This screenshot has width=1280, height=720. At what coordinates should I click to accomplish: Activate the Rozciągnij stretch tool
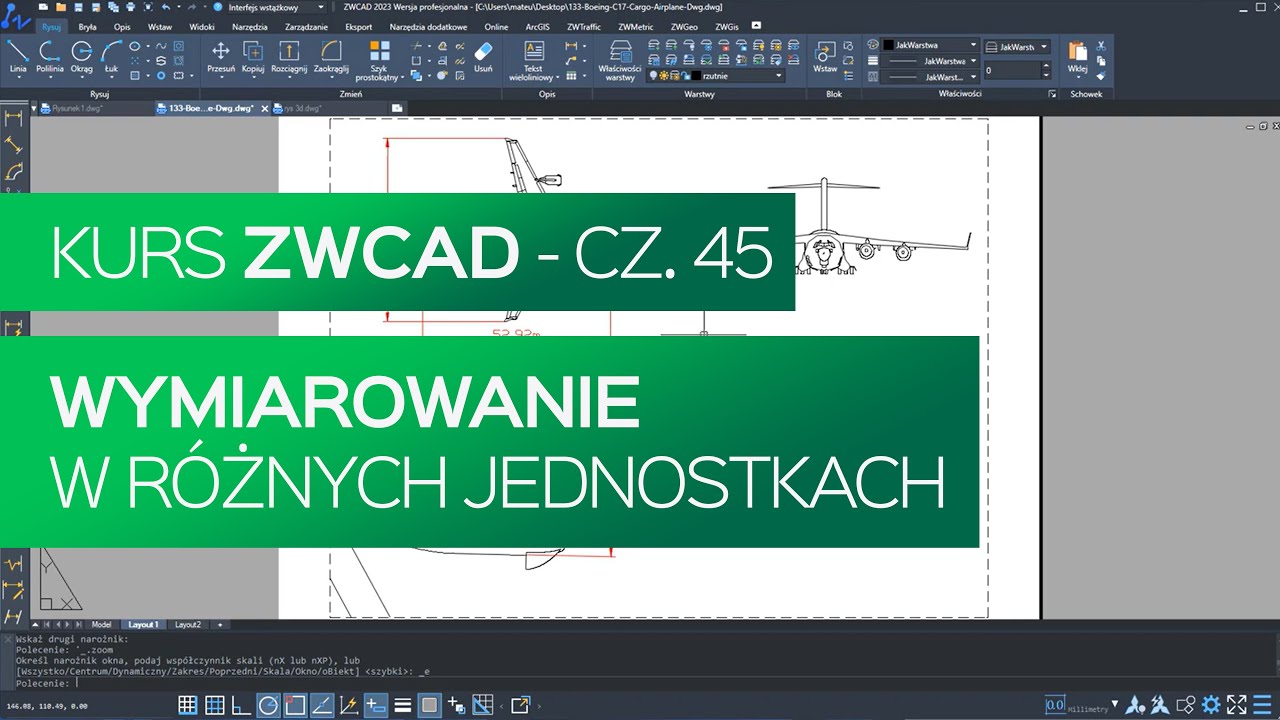(289, 58)
